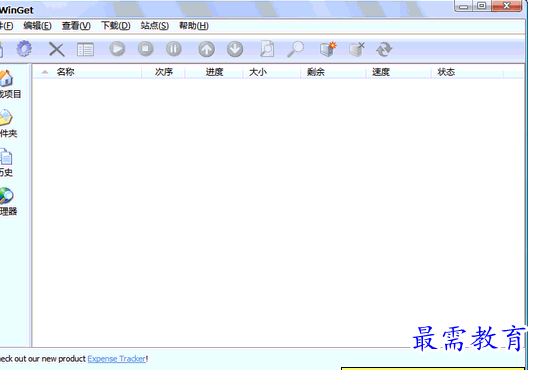This screenshot has width=534, height=370.
Task: Follow the Expense Tracker link
Action: 117,359
